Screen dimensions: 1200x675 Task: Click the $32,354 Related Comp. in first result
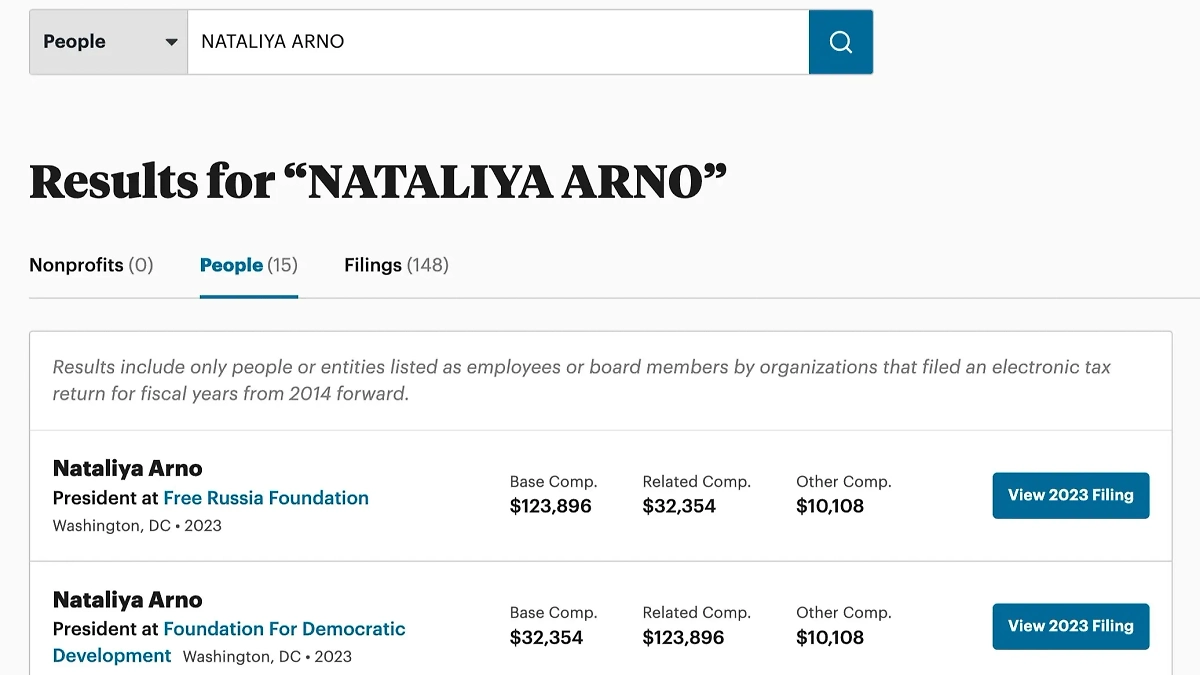679,506
